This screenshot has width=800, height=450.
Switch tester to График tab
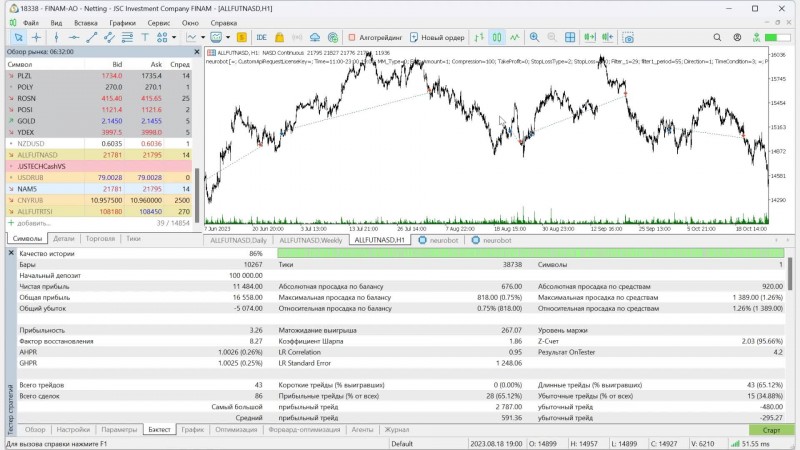(x=192, y=430)
